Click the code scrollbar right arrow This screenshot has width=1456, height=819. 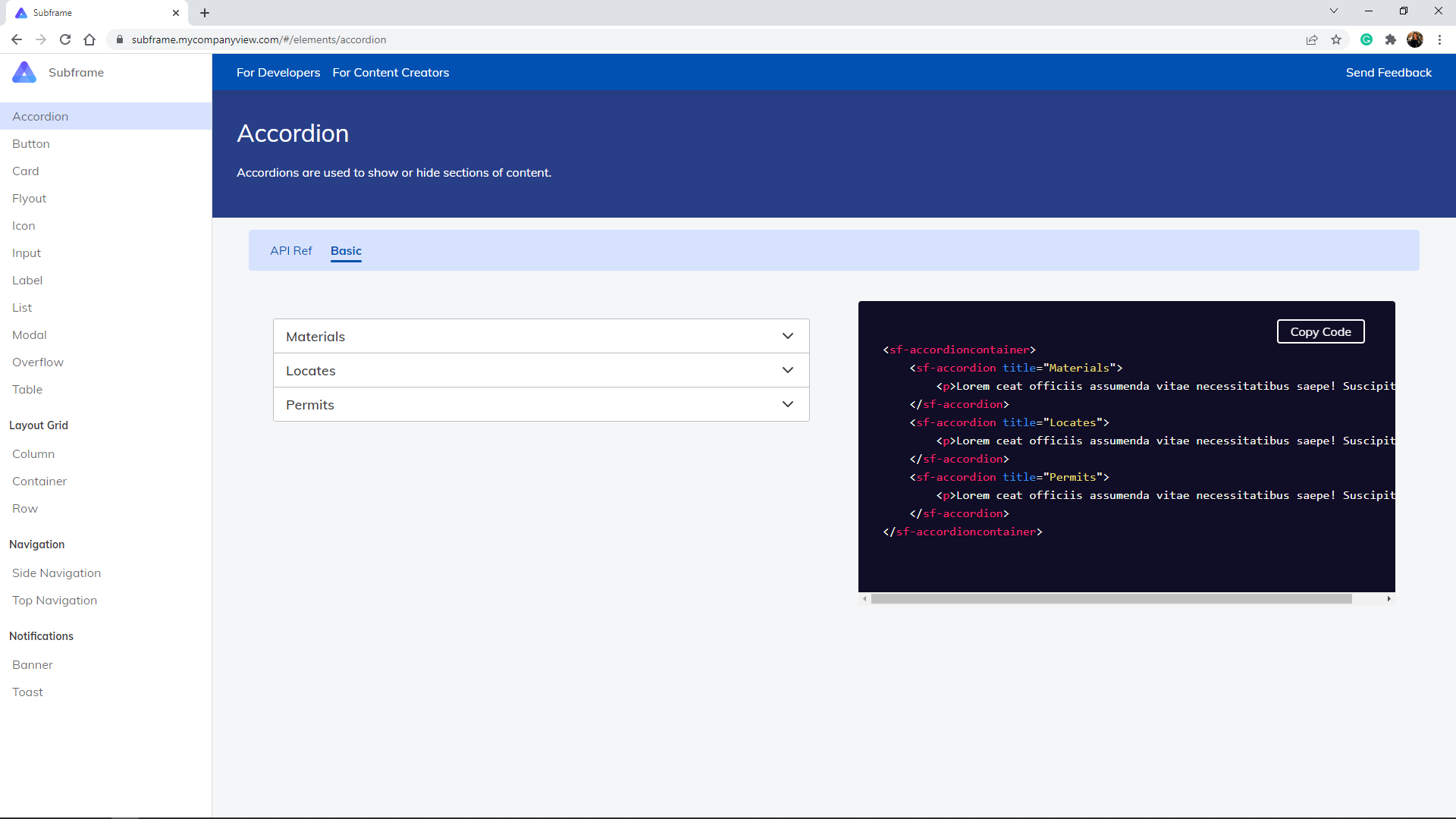(1389, 599)
